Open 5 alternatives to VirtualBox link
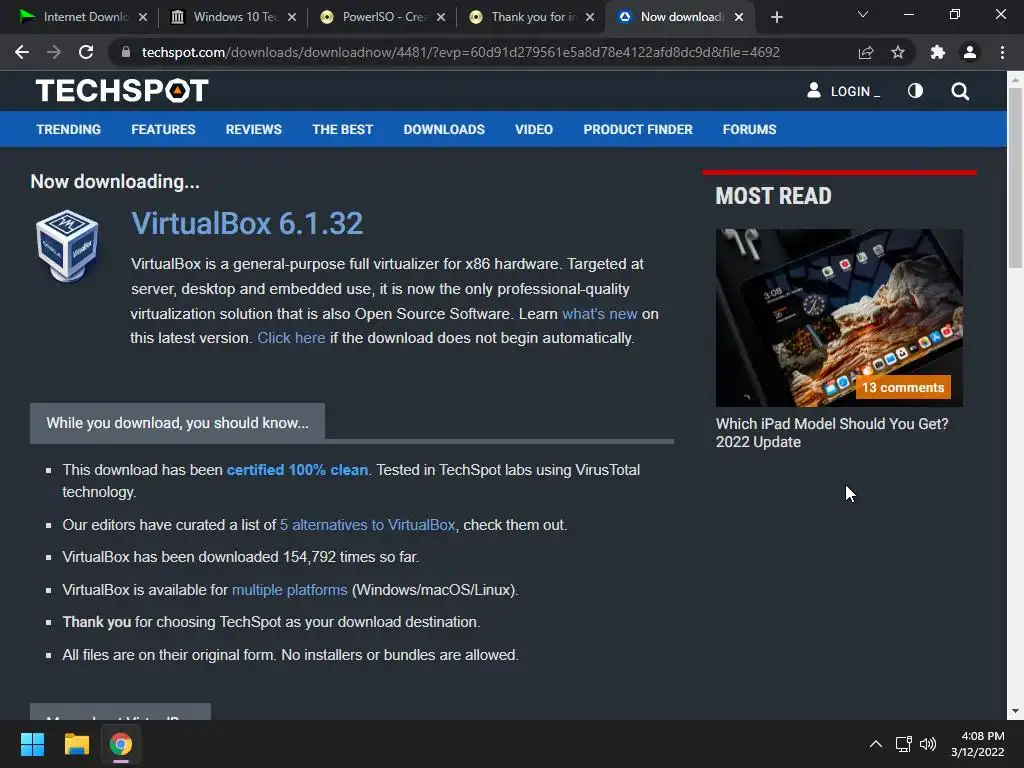The width and height of the screenshot is (1024, 768). (368, 524)
